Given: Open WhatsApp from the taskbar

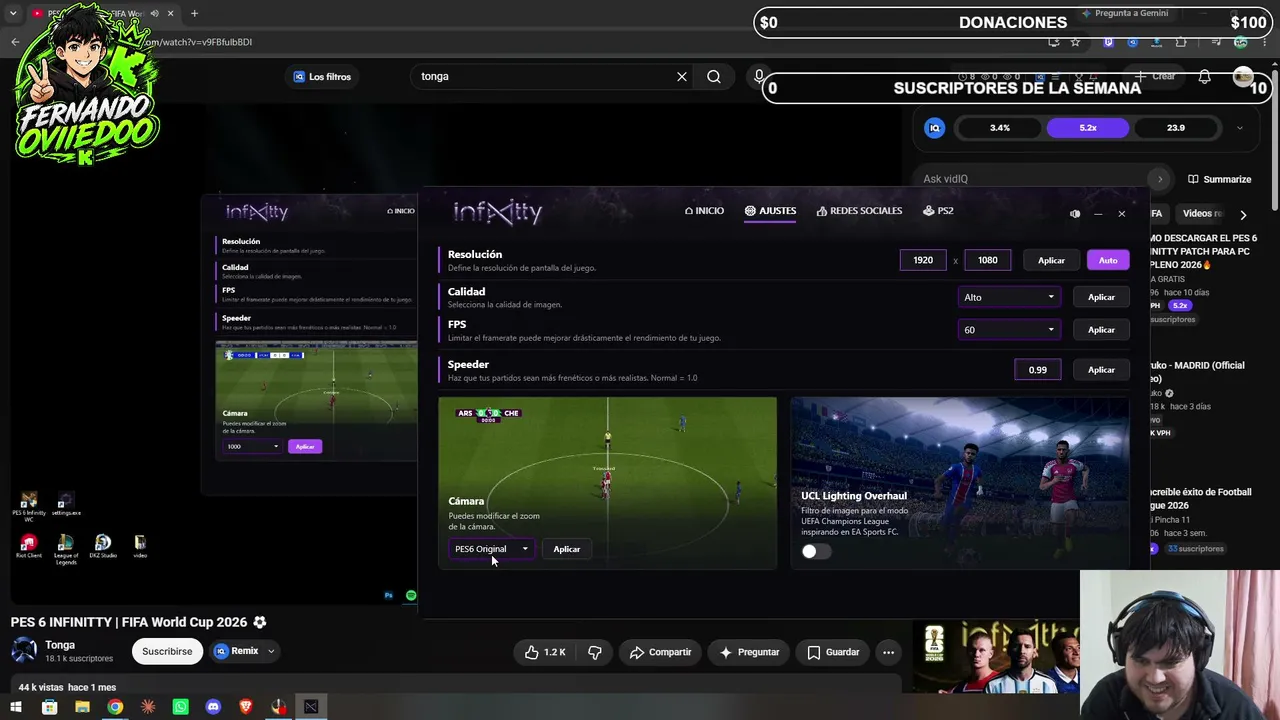Looking at the screenshot, I should pos(180,707).
